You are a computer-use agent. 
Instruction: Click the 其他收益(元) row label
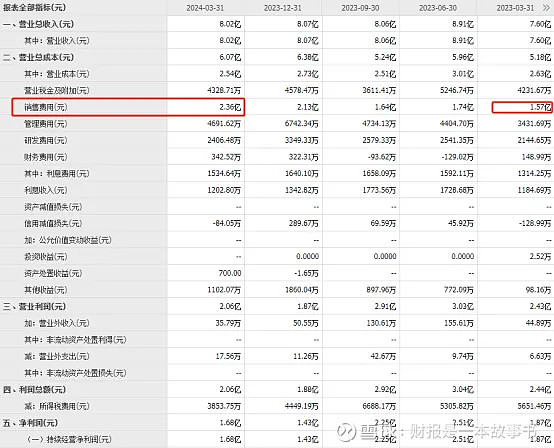tap(46, 290)
